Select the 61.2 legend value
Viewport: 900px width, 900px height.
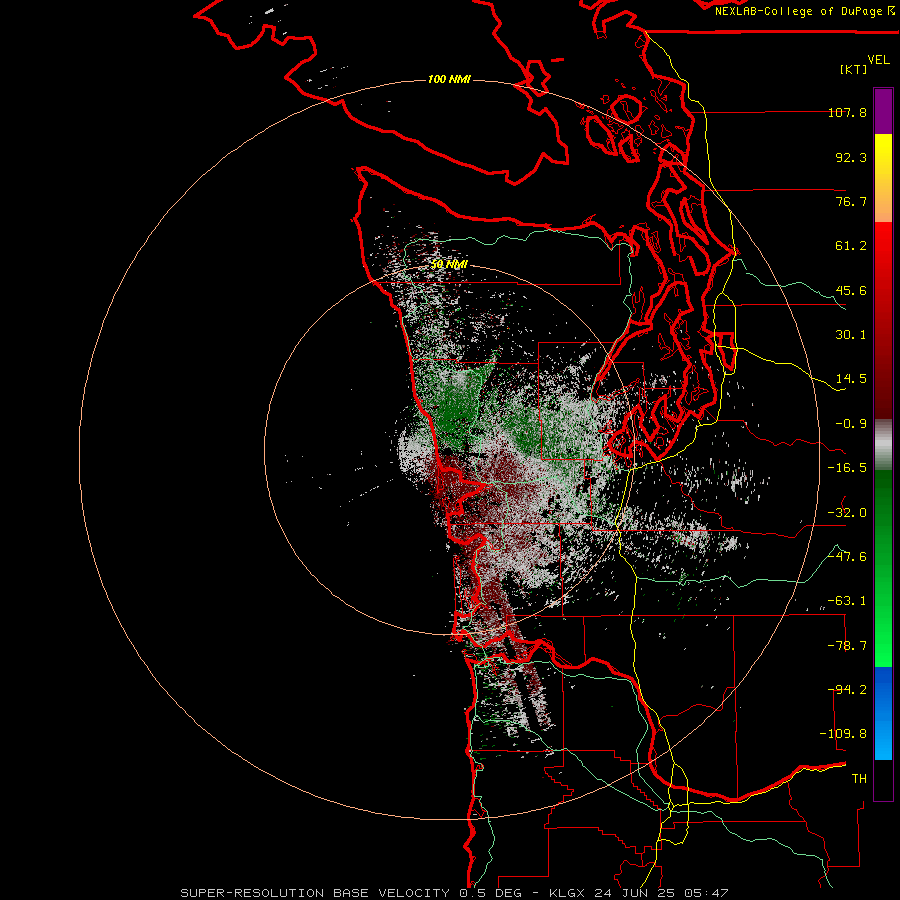coord(851,246)
